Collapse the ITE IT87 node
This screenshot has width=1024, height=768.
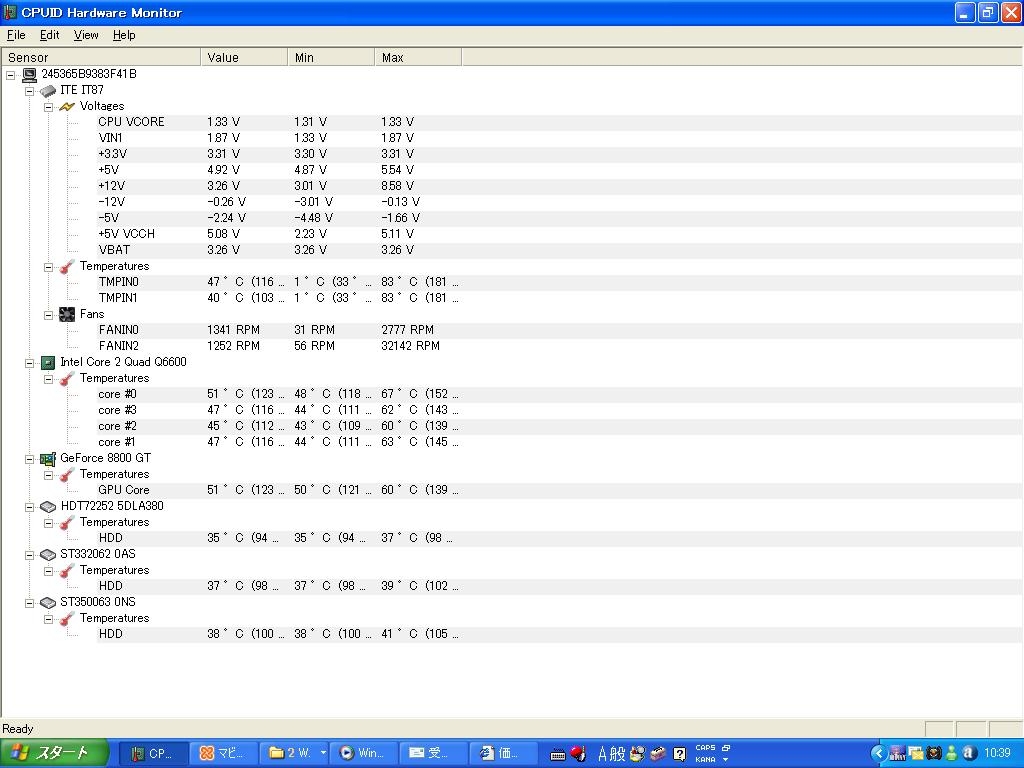point(29,91)
